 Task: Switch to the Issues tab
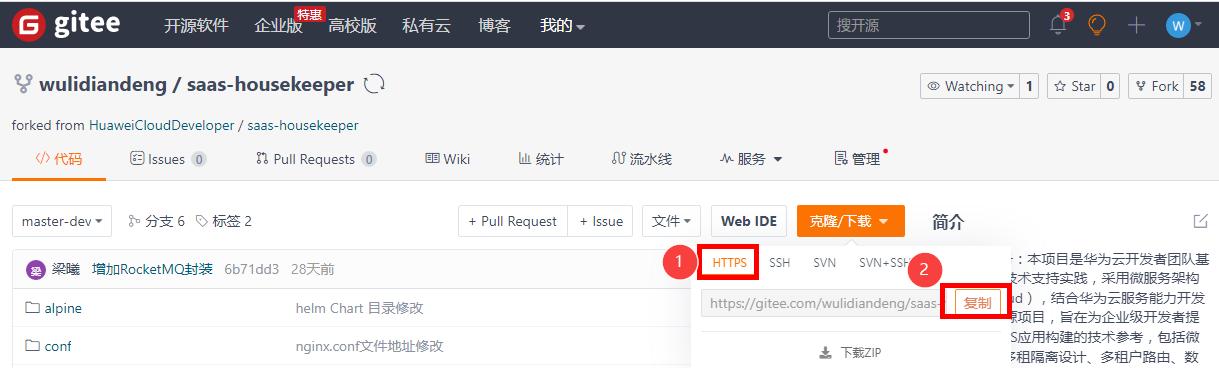tap(168, 158)
